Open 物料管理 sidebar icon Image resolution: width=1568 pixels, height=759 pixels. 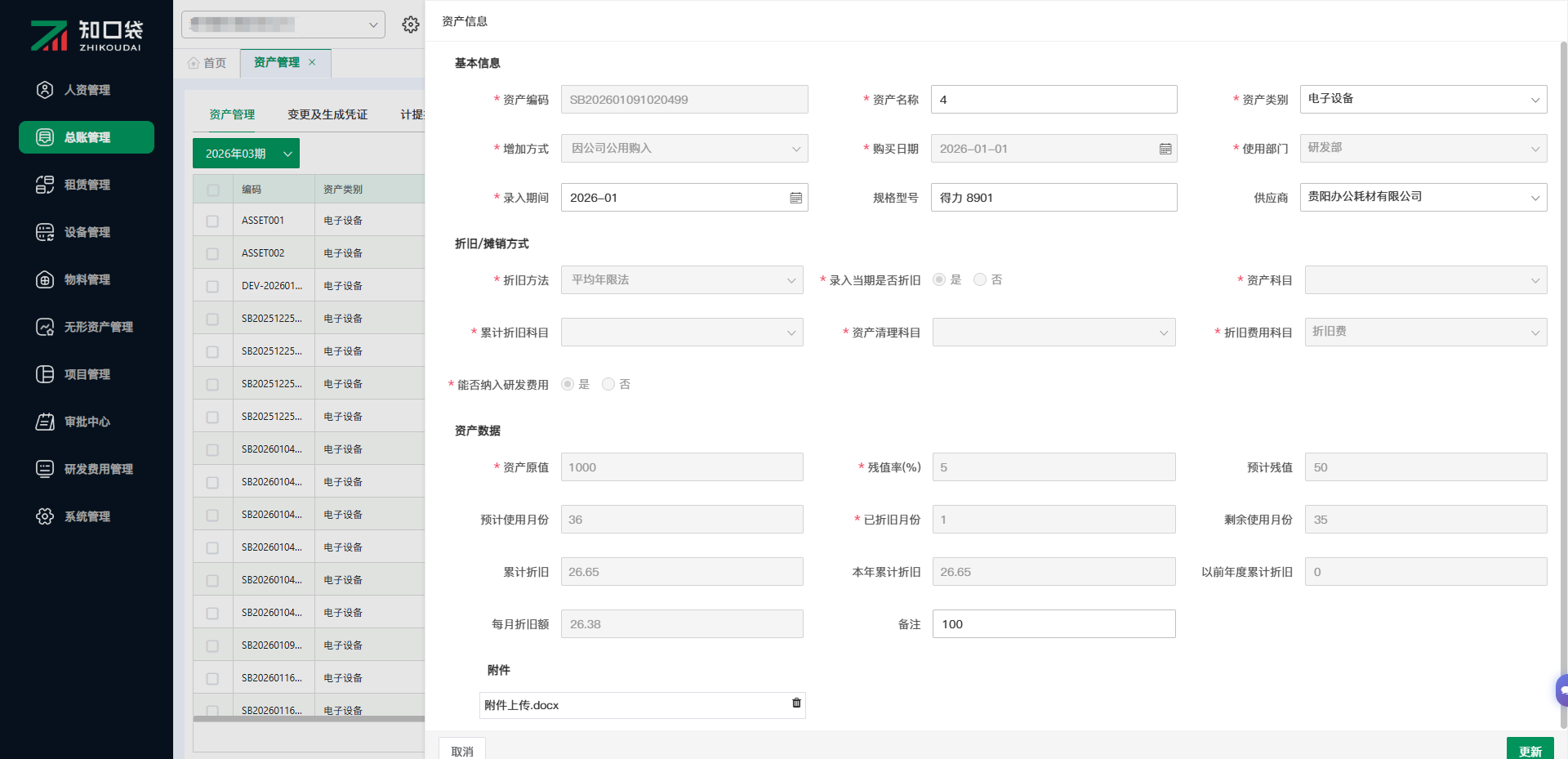[x=45, y=279]
